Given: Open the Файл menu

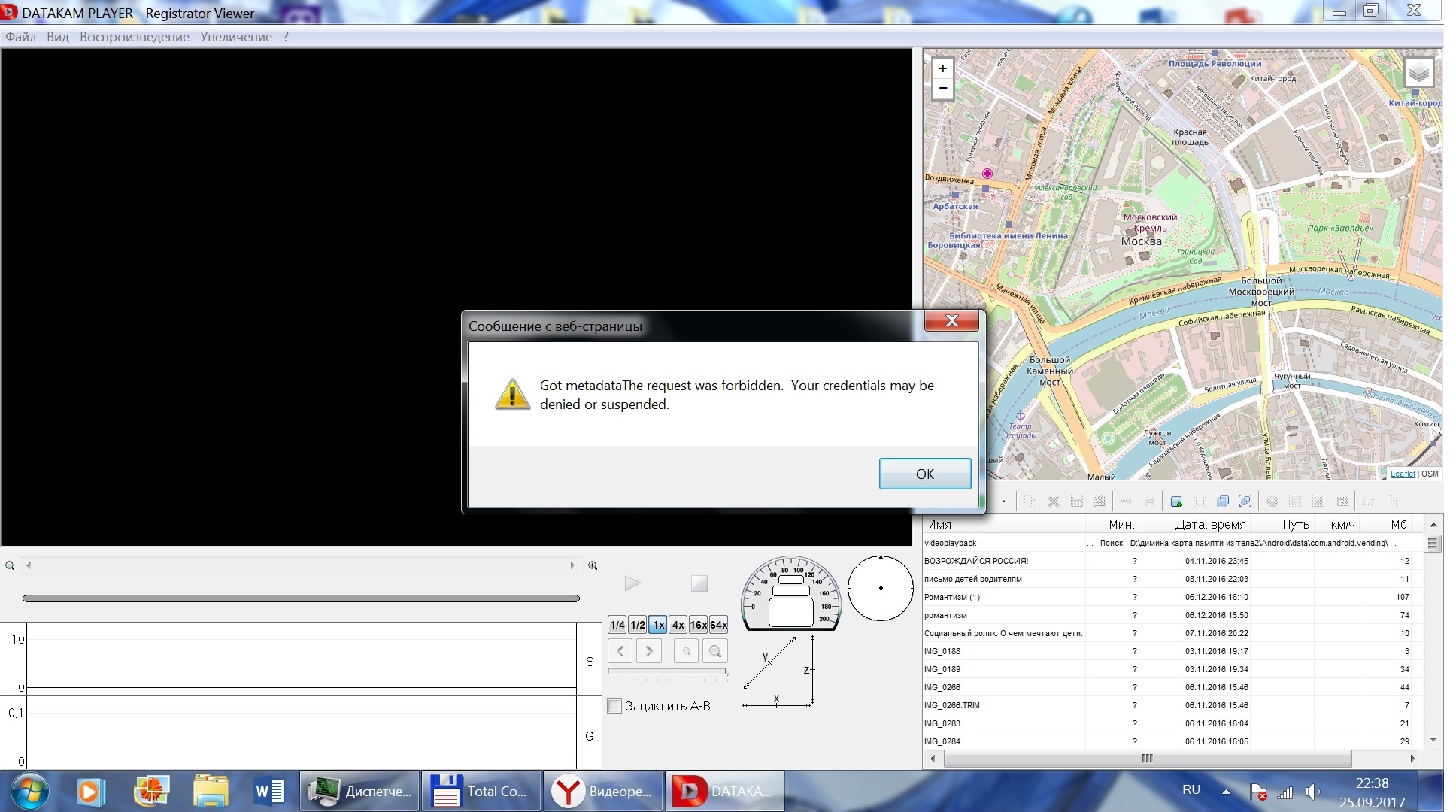Looking at the screenshot, I should point(20,37).
